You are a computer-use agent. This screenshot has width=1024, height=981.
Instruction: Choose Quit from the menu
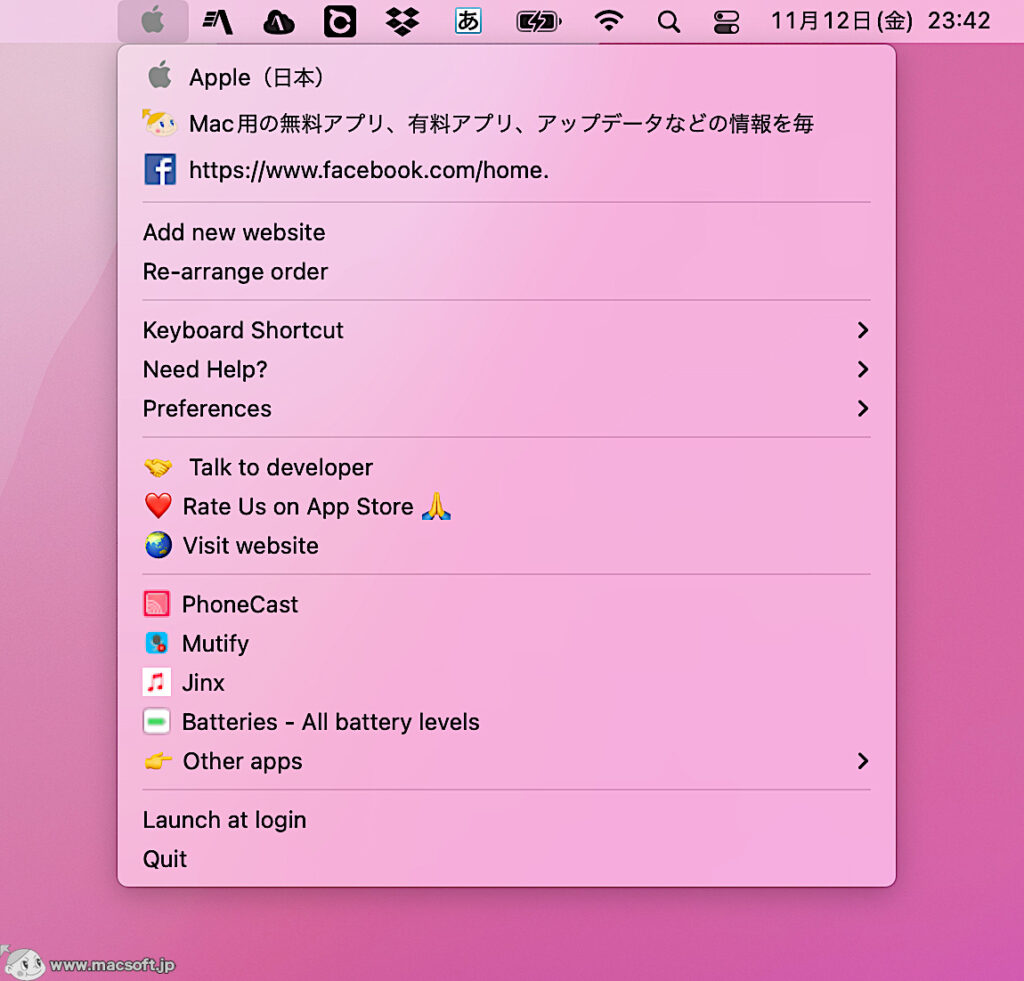pyautogui.click(x=506, y=860)
